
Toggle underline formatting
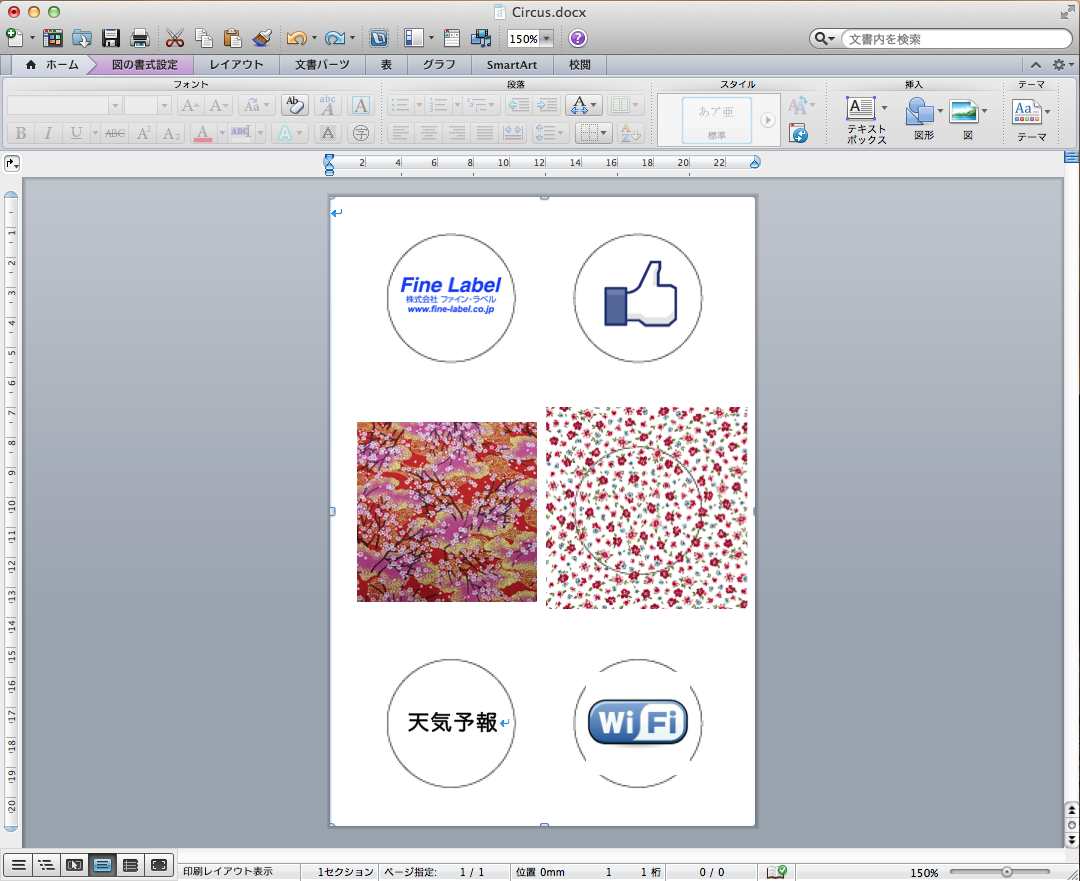(76, 133)
